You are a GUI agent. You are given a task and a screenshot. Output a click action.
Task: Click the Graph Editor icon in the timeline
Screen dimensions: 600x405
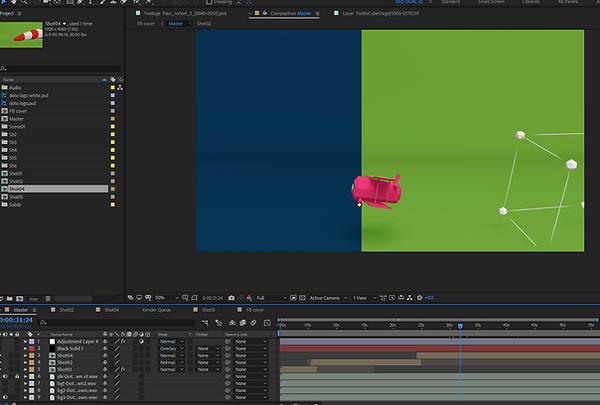[x=267, y=323]
